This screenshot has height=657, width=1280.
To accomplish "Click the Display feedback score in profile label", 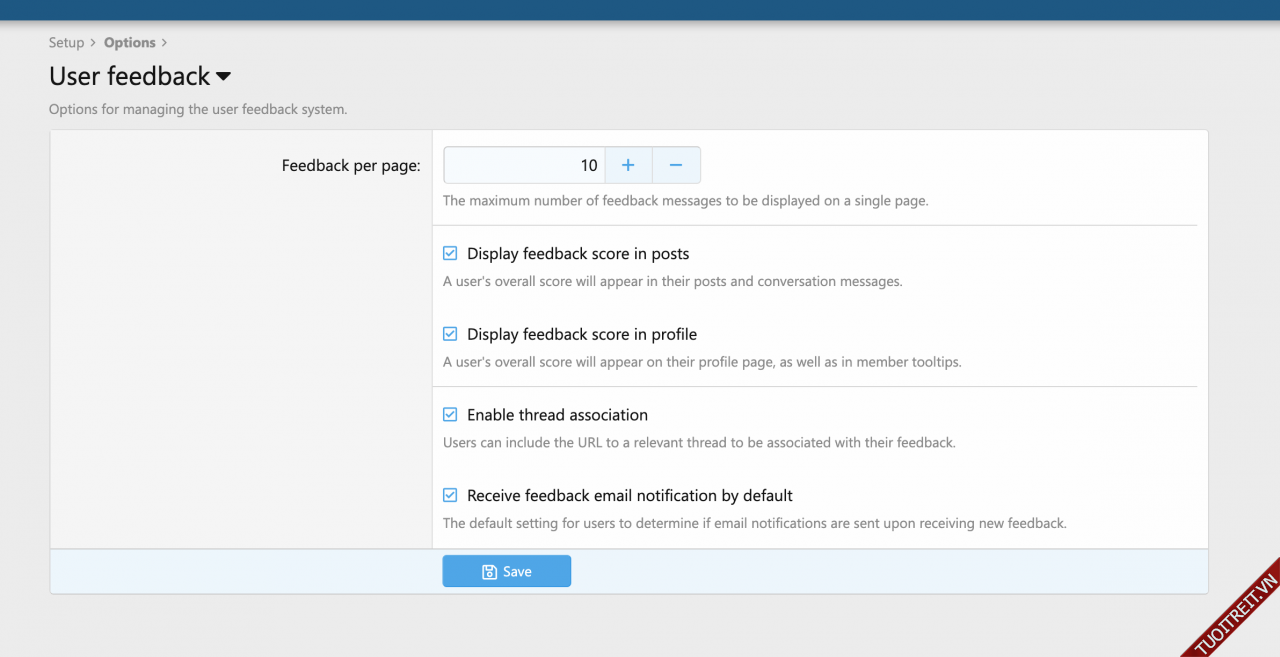I will tap(582, 334).
